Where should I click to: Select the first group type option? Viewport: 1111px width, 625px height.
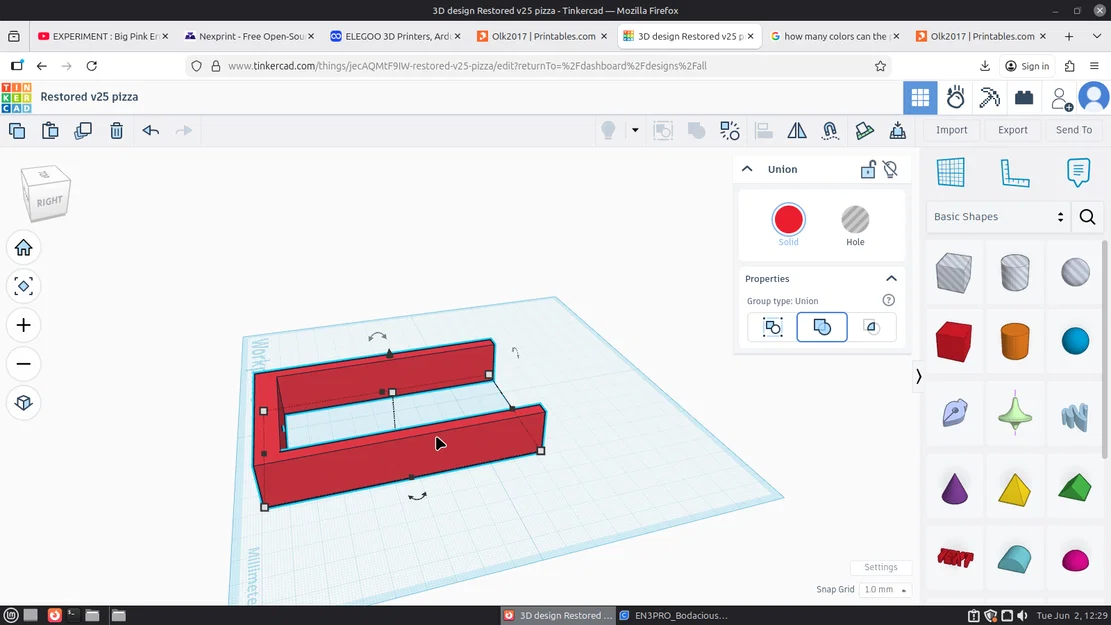pos(772,327)
